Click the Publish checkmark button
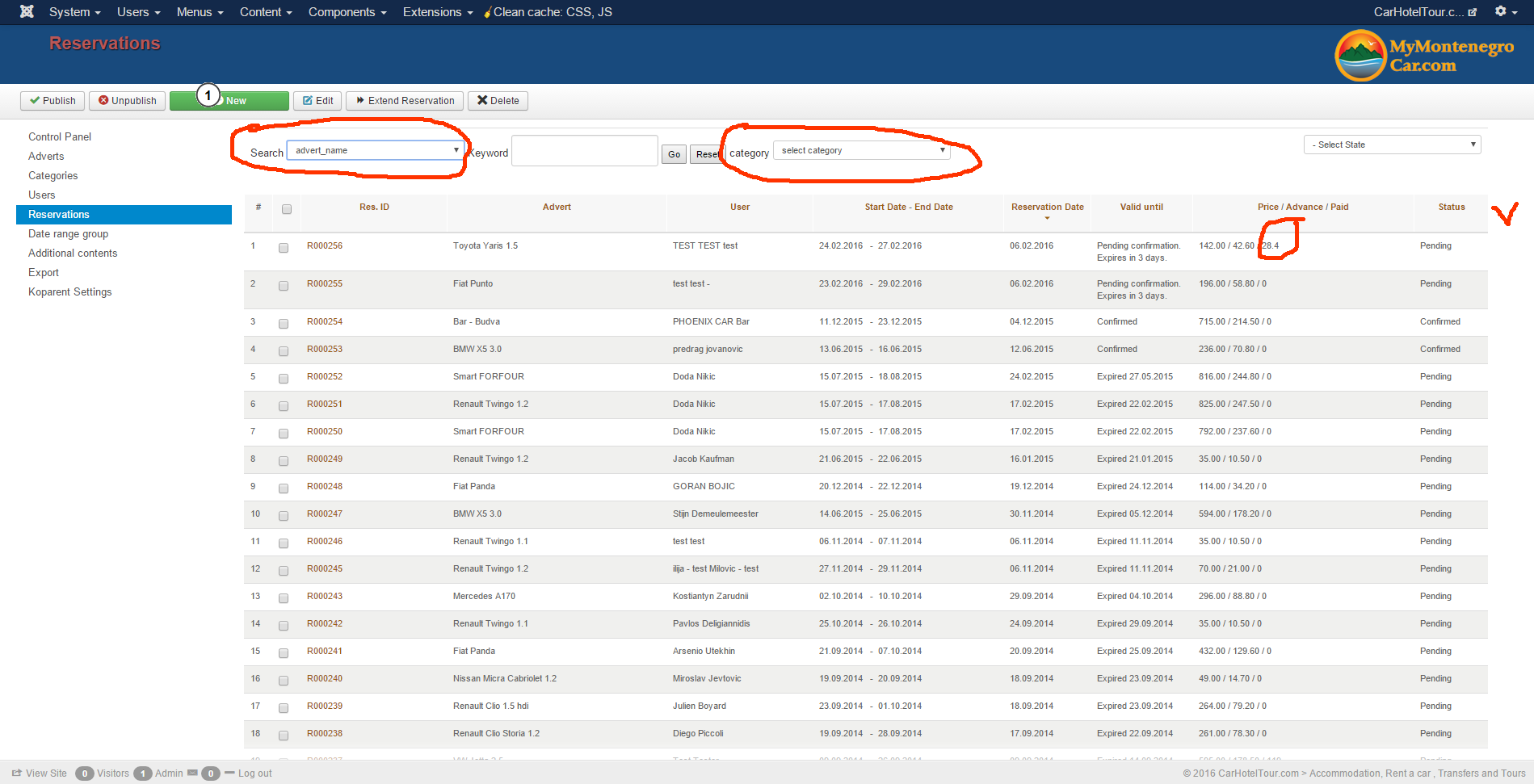Screen dimensions: 1534x784 coord(53,101)
